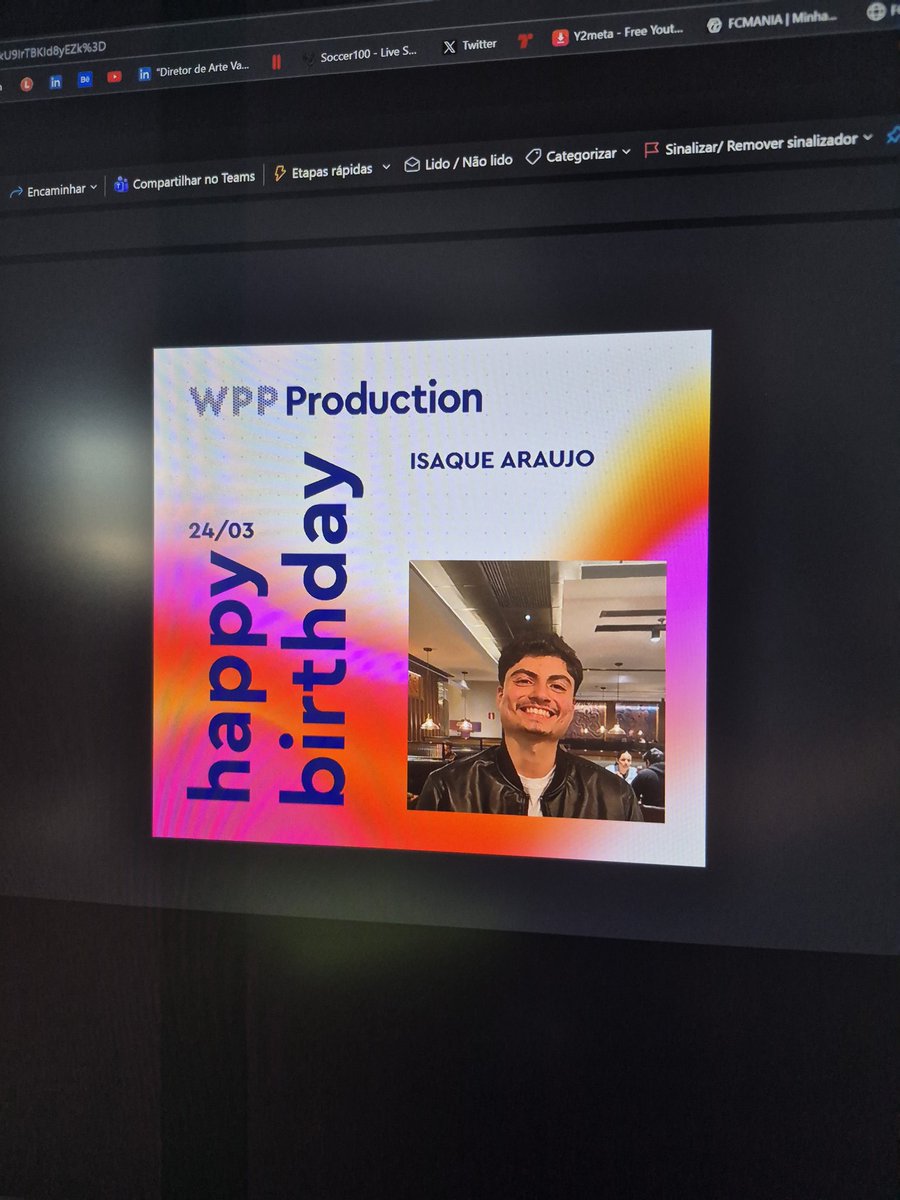Viewport: 900px width, 1200px height.
Task: Open the red bars bookmark icon
Action: click(277, 62)
